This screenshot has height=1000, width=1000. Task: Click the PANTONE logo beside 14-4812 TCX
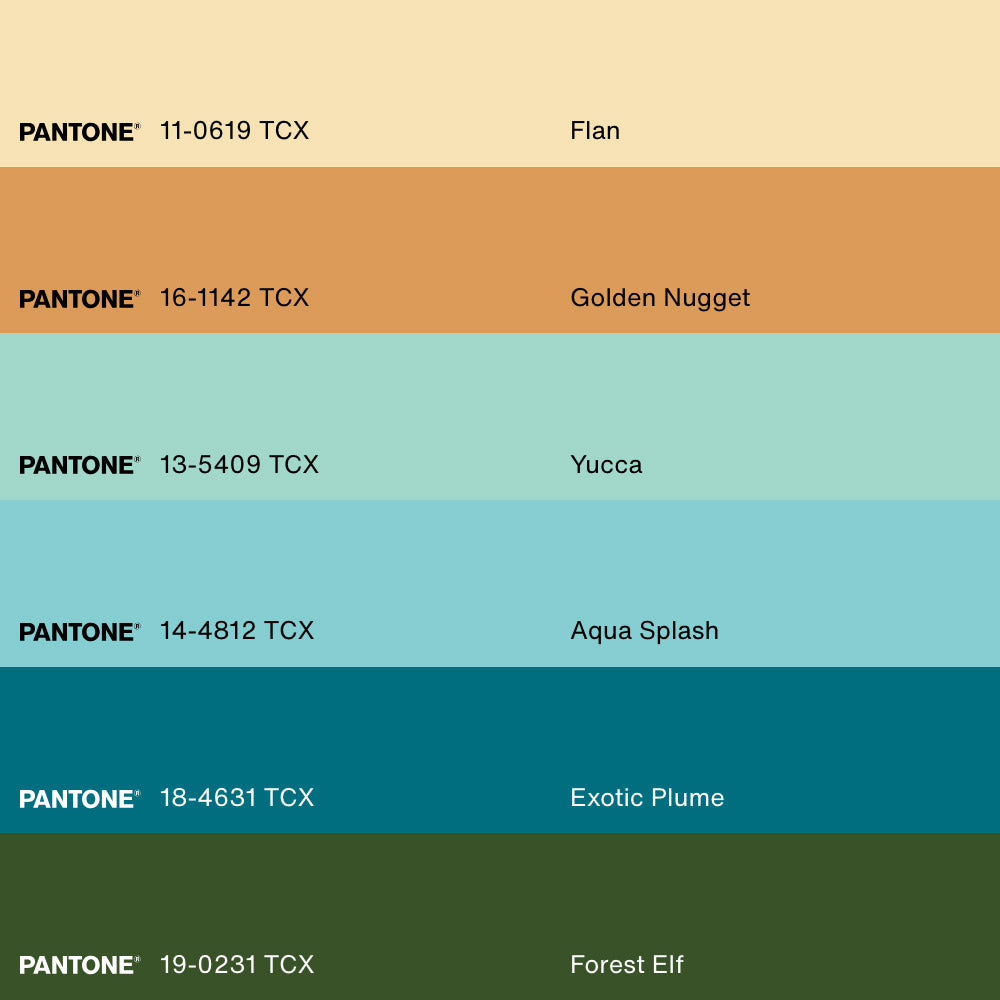point(79,632)
